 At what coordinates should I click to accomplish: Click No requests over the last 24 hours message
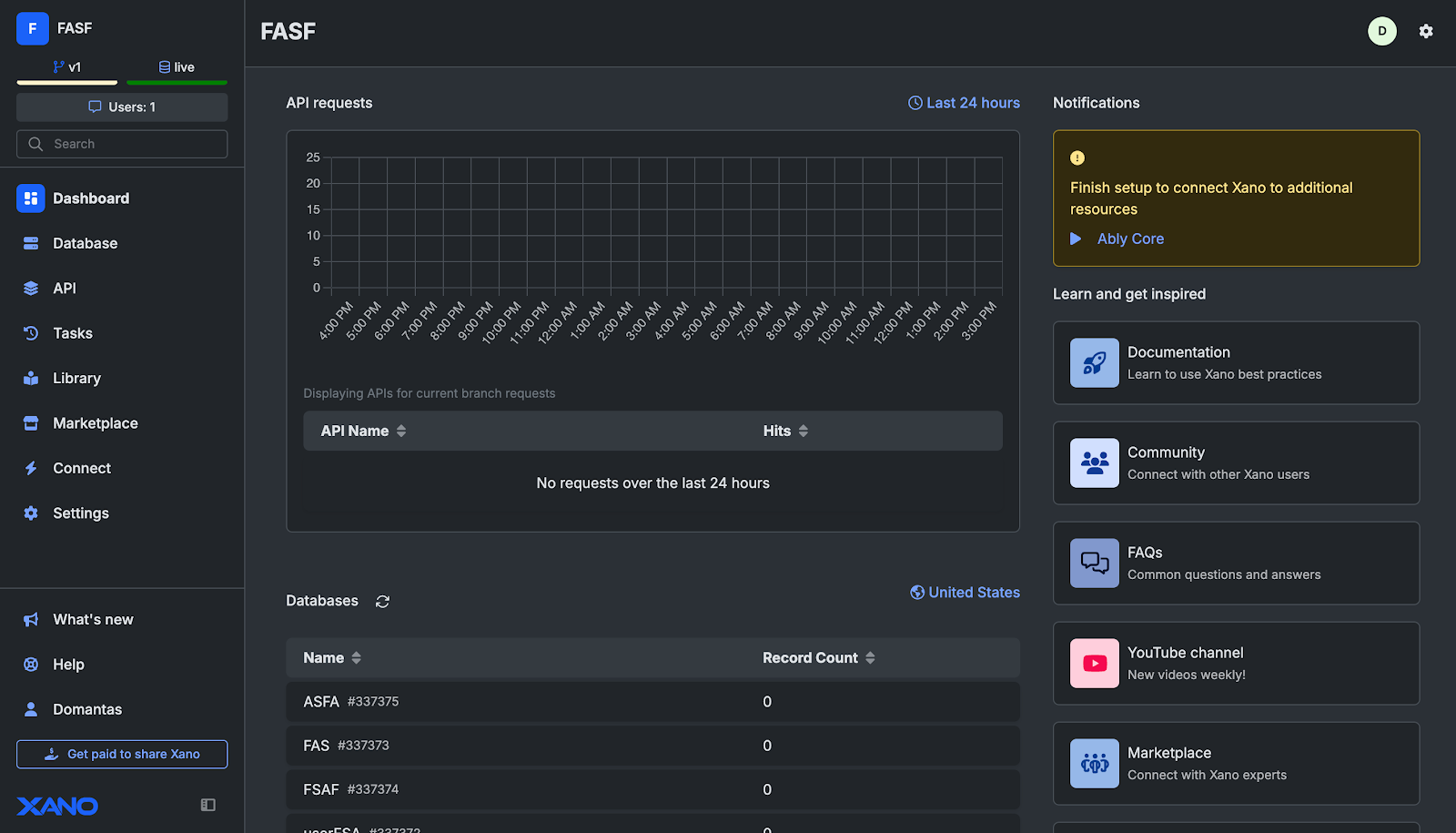[x=652, y=483]
